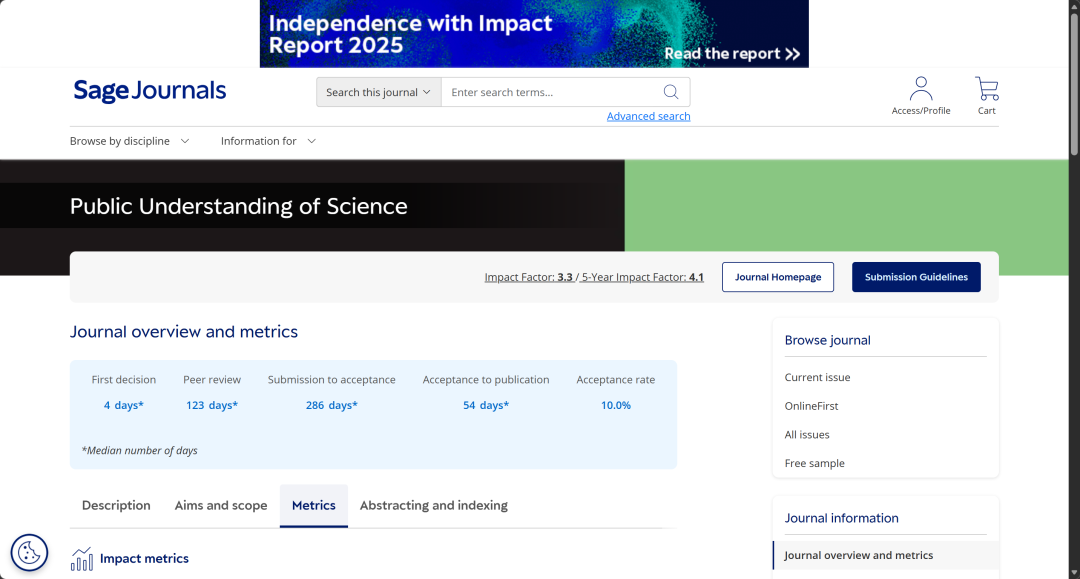
Task: Select Journal overview and metrics sidebar item
Action: [x=886, y=555]
